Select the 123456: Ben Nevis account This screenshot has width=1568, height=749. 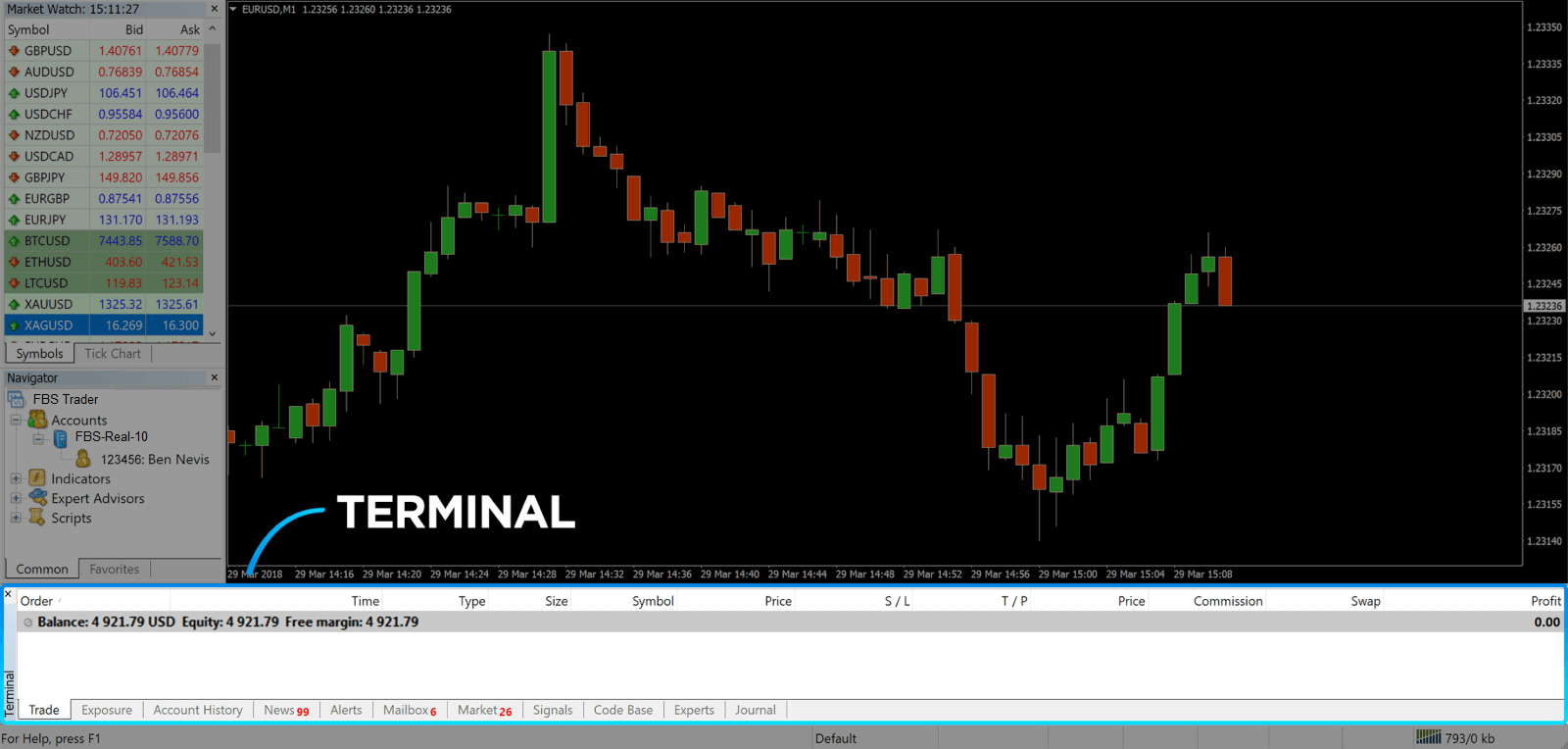[x=155, y=459]
